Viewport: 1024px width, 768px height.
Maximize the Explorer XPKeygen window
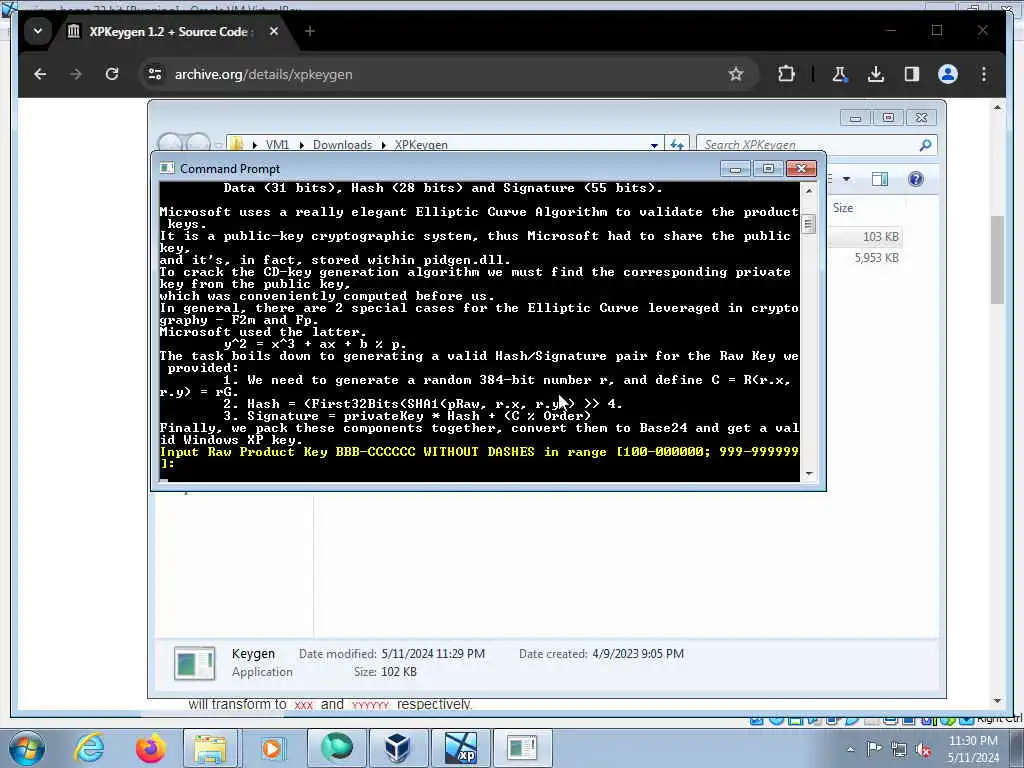coord(888,118)
